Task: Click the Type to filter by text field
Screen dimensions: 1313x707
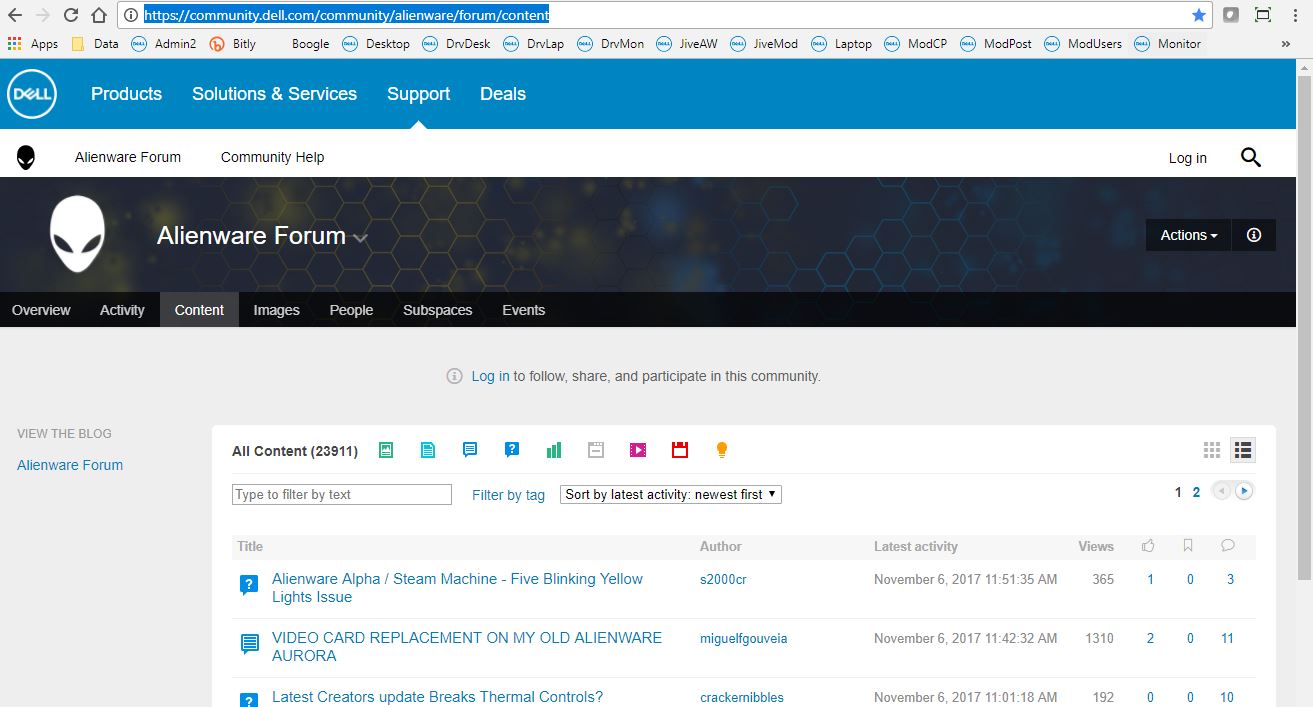Action: [x=342, y=494]
